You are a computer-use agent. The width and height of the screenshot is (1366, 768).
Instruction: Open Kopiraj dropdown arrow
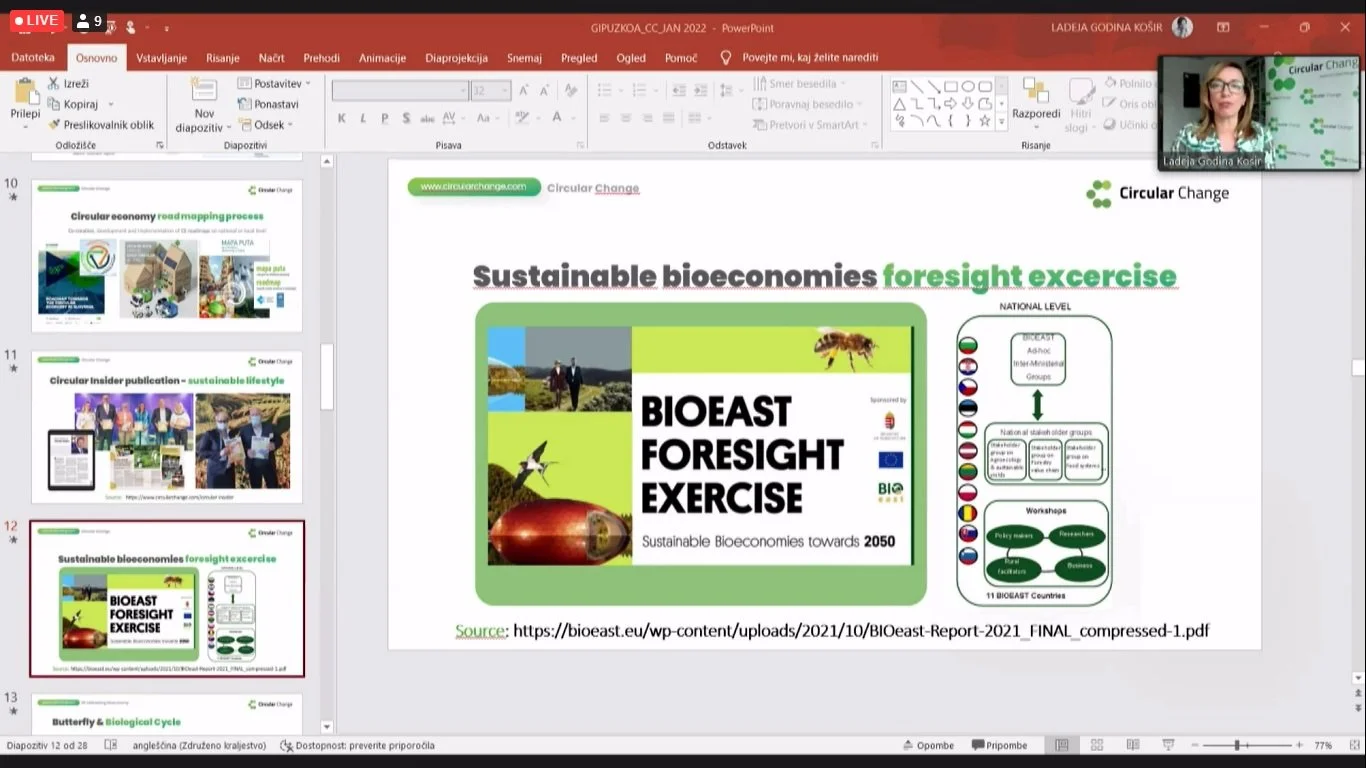click(111, 104)
